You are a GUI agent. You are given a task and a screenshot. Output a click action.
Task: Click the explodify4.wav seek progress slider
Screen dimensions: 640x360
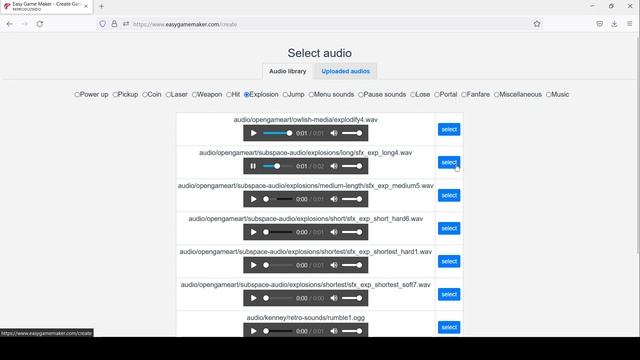(278, 133)
